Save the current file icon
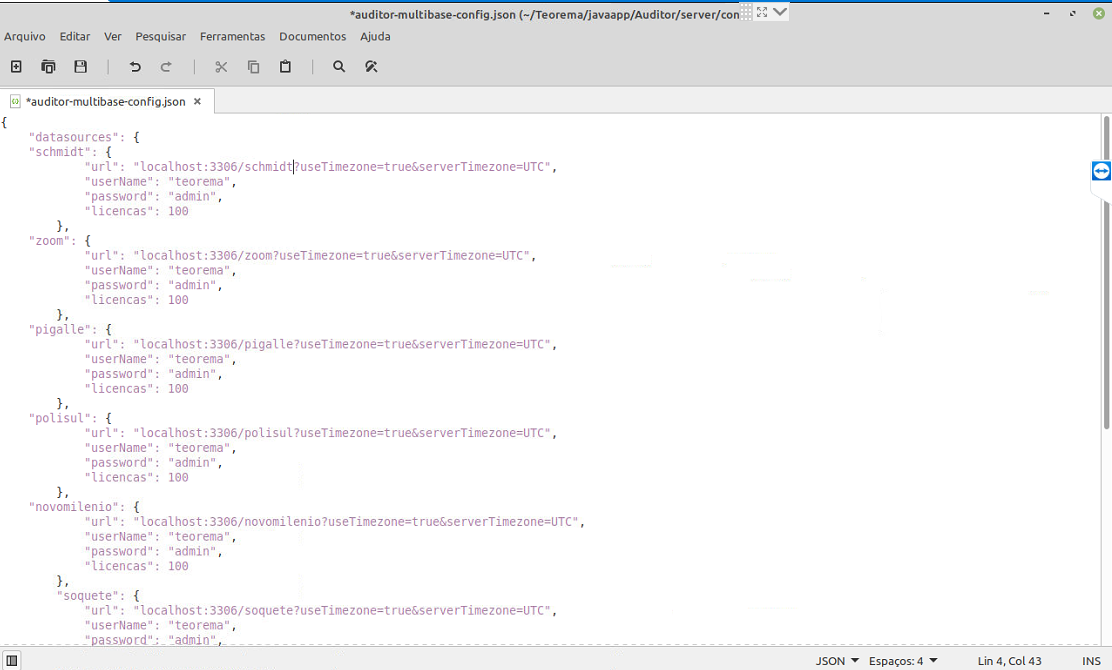This screenshot has width=1112, height=670. coord(81,67)
